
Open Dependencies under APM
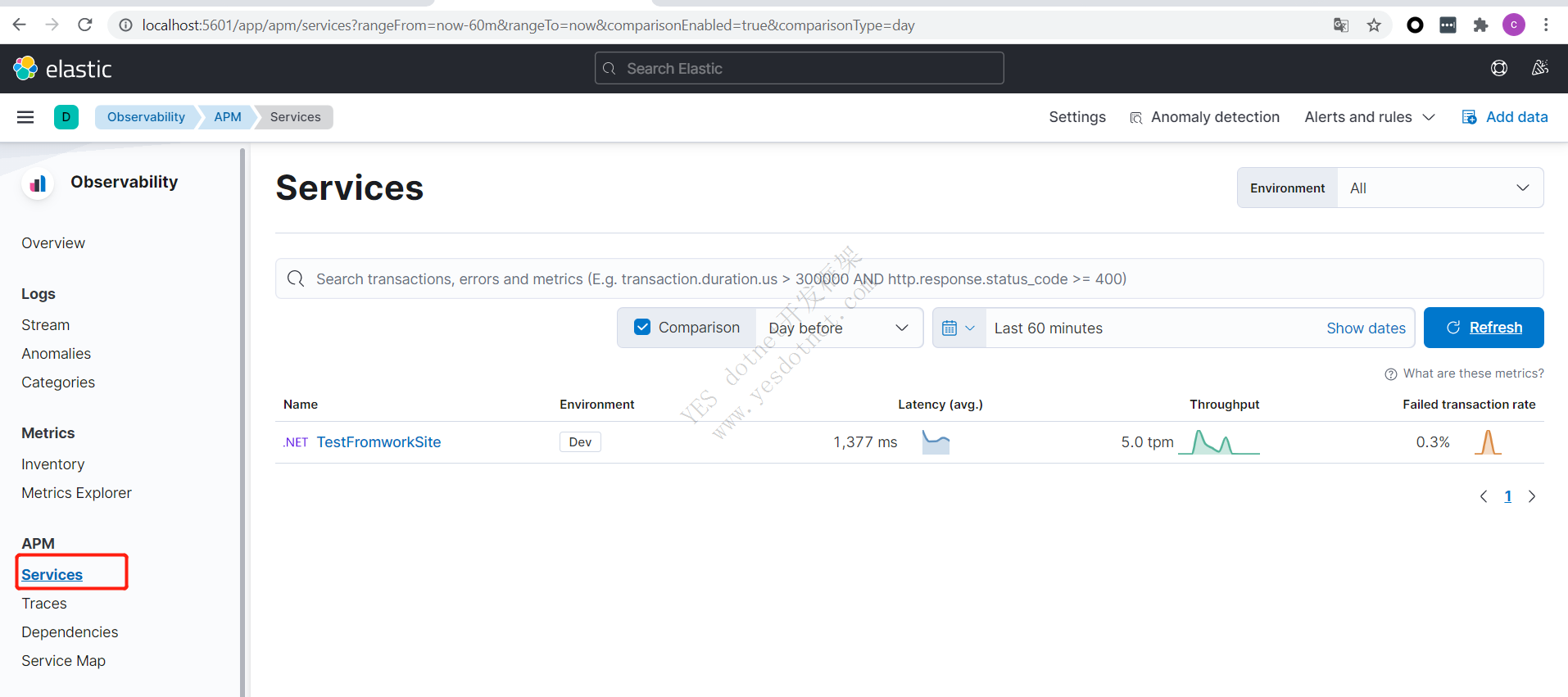70,632
